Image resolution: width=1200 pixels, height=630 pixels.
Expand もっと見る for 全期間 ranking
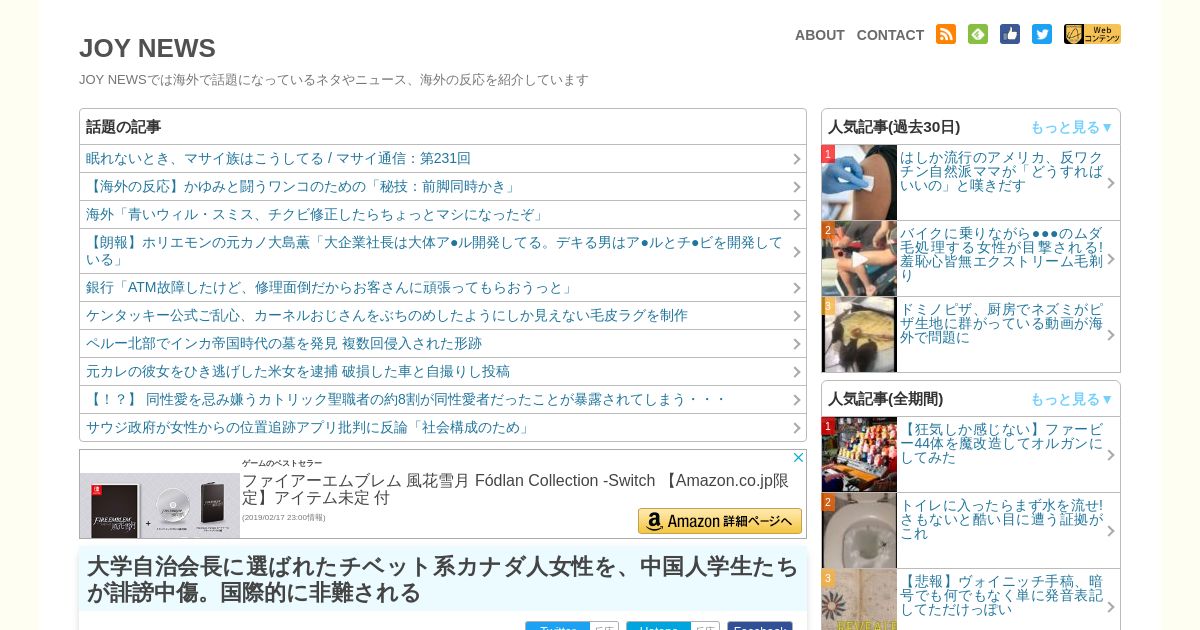(x=1071, y=399)
